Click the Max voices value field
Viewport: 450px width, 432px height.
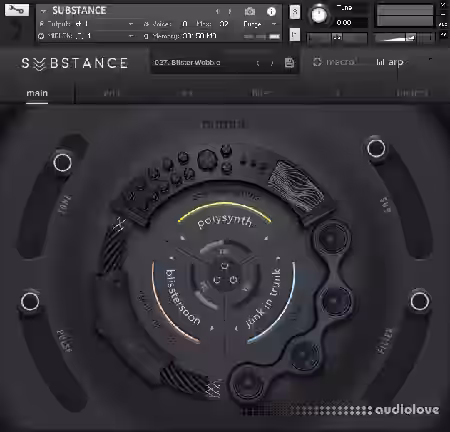(224, 24)
